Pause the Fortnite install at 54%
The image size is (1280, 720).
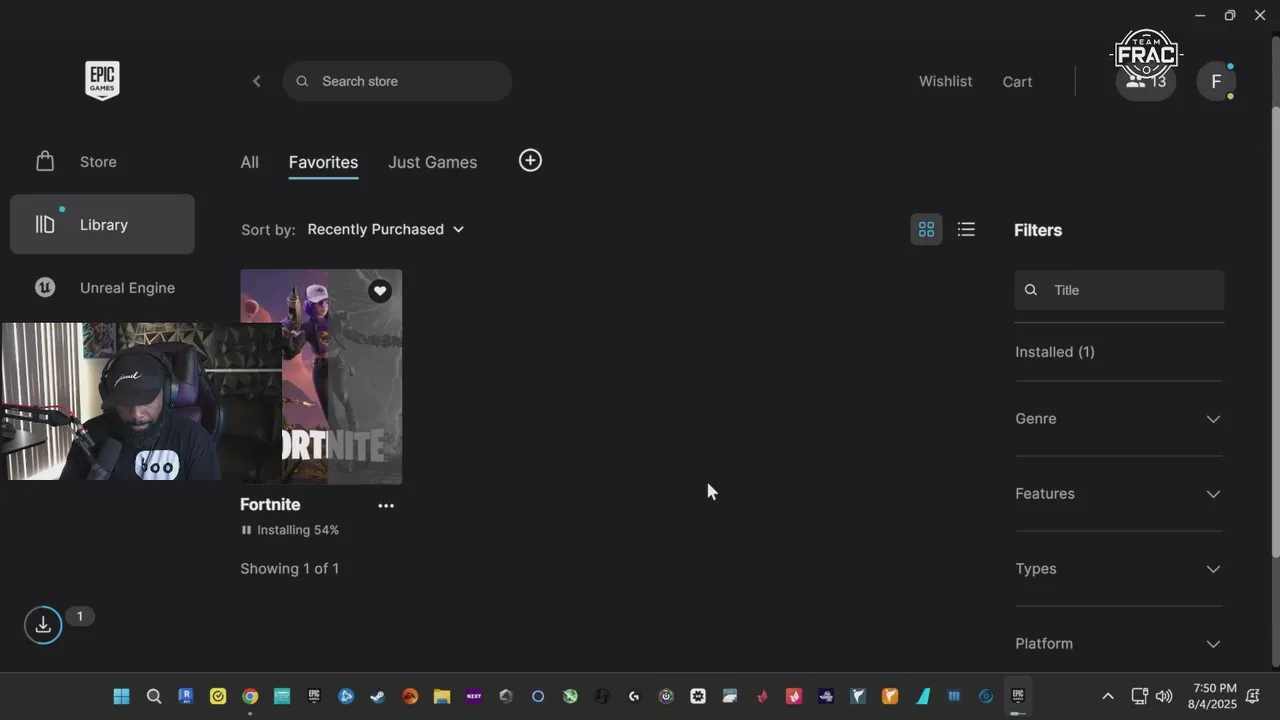246,530
